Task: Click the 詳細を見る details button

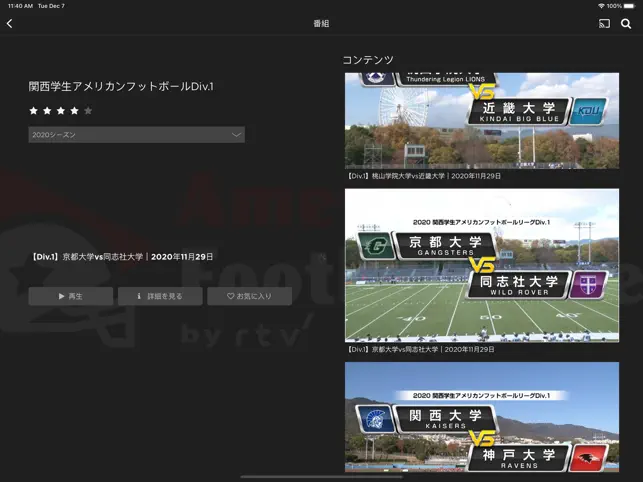Action: tap(160, 296)
